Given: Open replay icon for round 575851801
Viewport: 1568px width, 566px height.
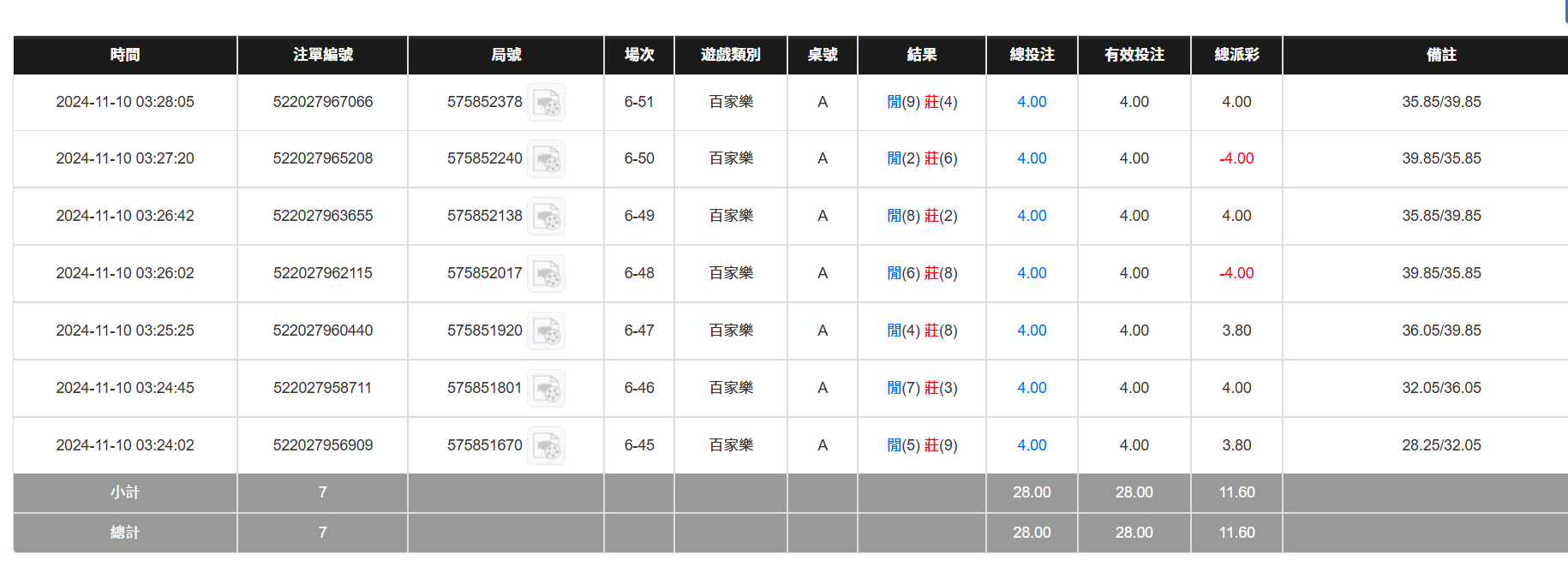Looking at the screenshot, I should coord(546,389).
